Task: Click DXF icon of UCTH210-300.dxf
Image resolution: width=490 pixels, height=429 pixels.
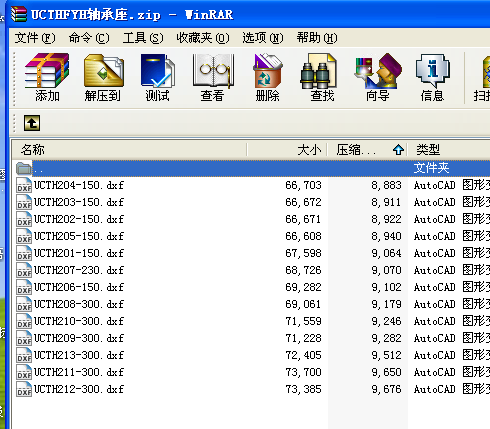Action: click(24, 321)
